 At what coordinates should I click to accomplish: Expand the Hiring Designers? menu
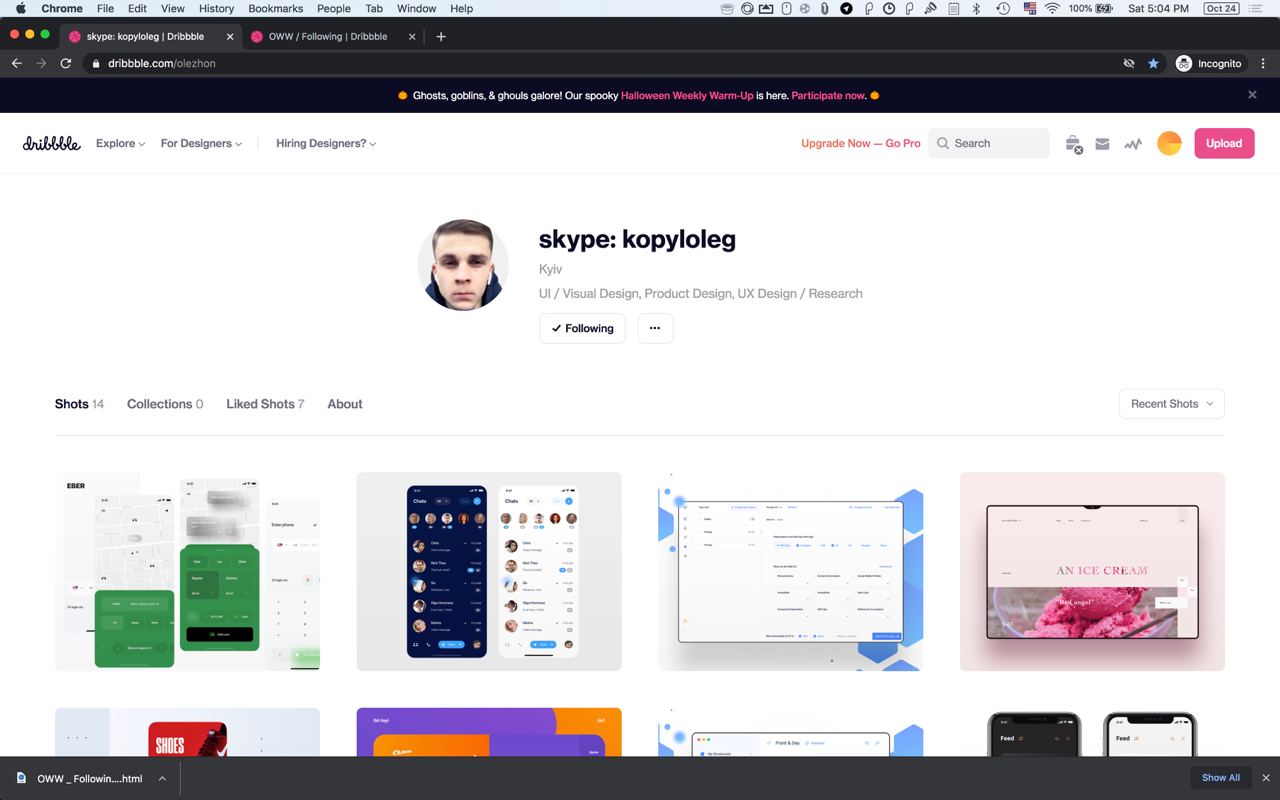coord(326,143)
